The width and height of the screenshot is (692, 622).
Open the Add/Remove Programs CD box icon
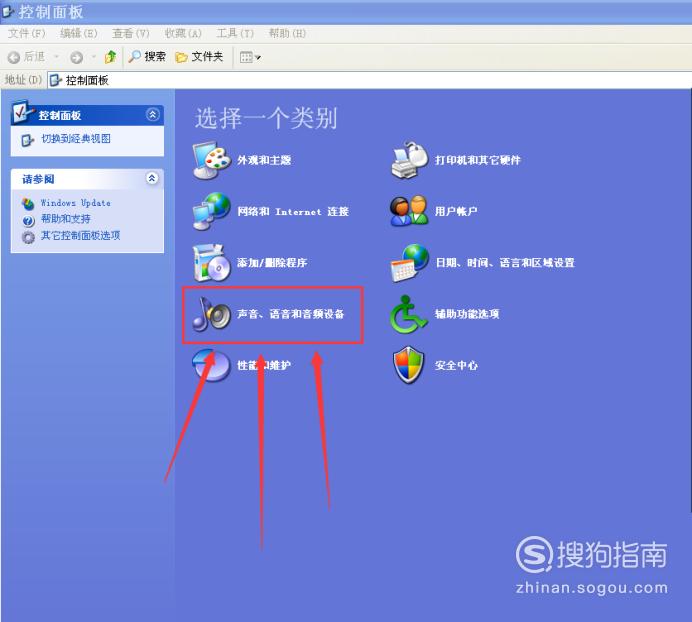pyautogui.click(x=212, y=263)
